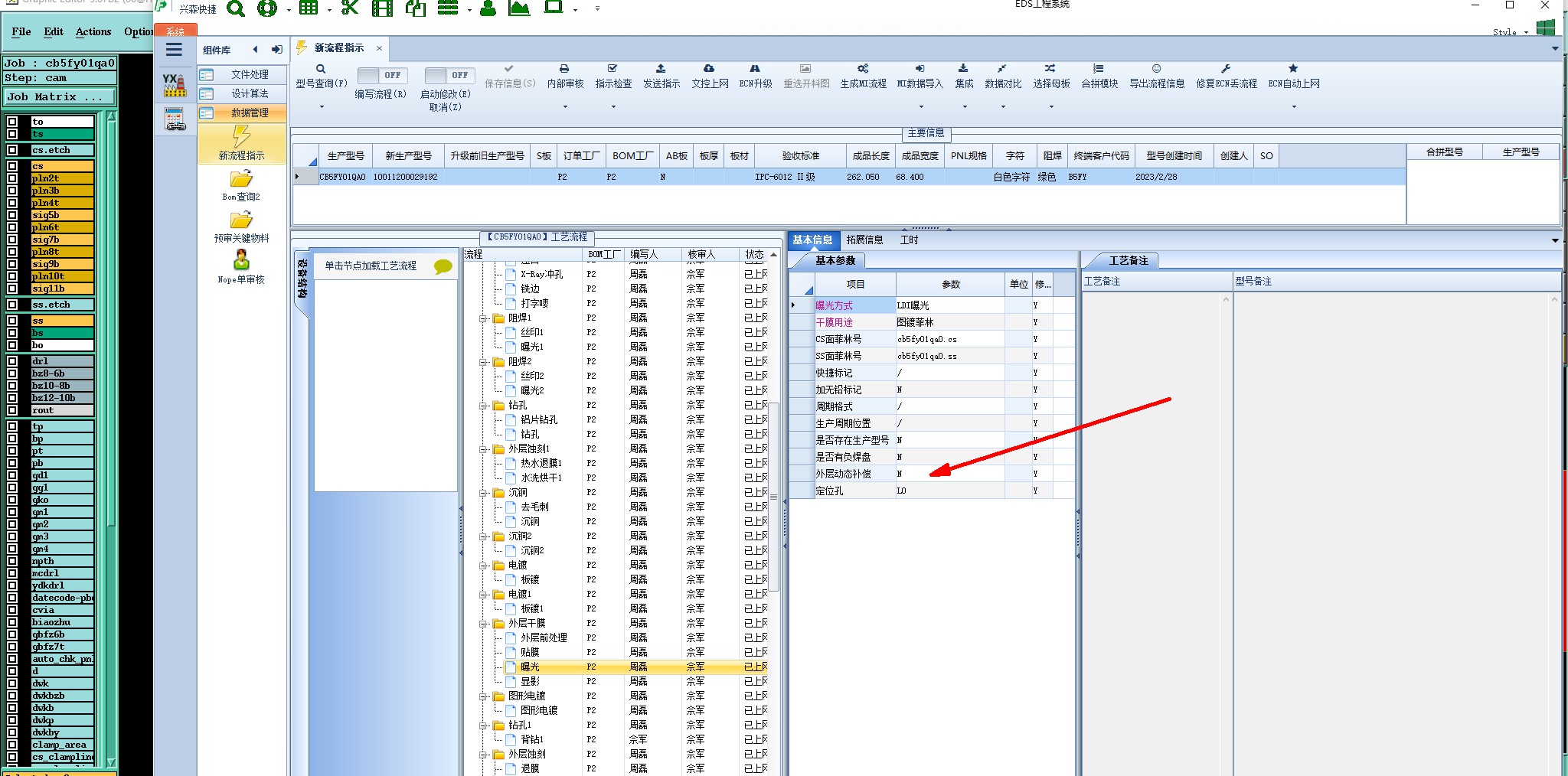Screen dimensions: 1568x776
Task: Click the 外层动态补偿 parameter value cell
Action: [949, 474]
